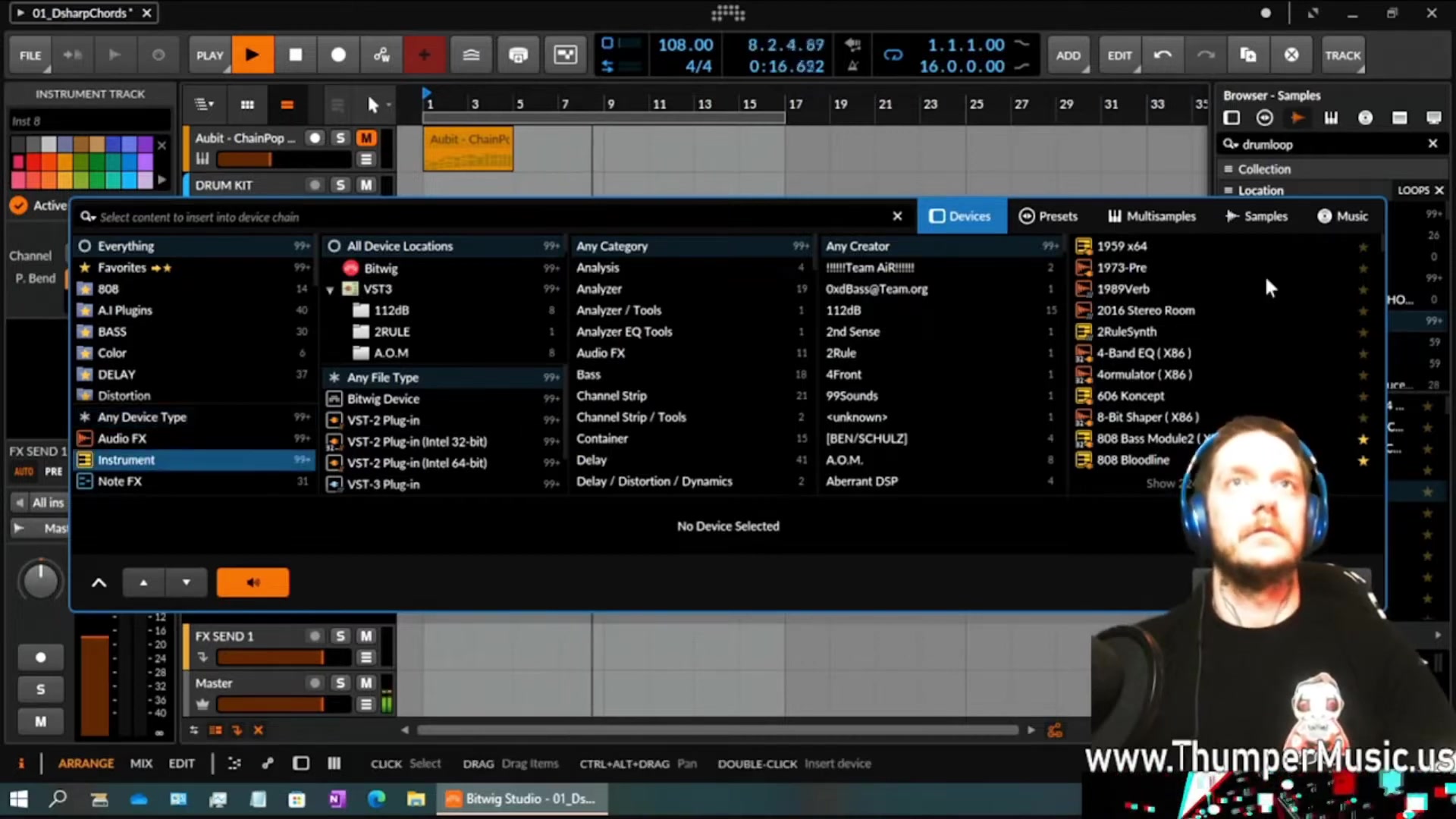Mute the Aubit ChainPop track
Screen dimensions: 1456x819
click(x=366, y=138)
